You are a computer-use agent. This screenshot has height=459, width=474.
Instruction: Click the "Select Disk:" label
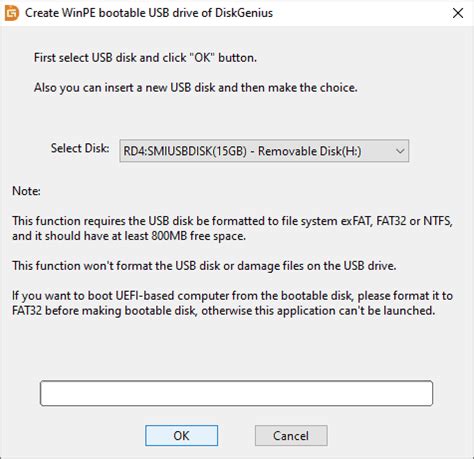(80, 148)
